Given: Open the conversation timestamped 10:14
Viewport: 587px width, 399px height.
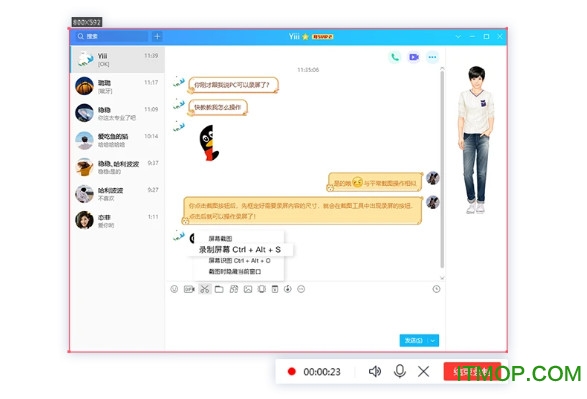Looking at the screenshot, I should click(117, 140).
